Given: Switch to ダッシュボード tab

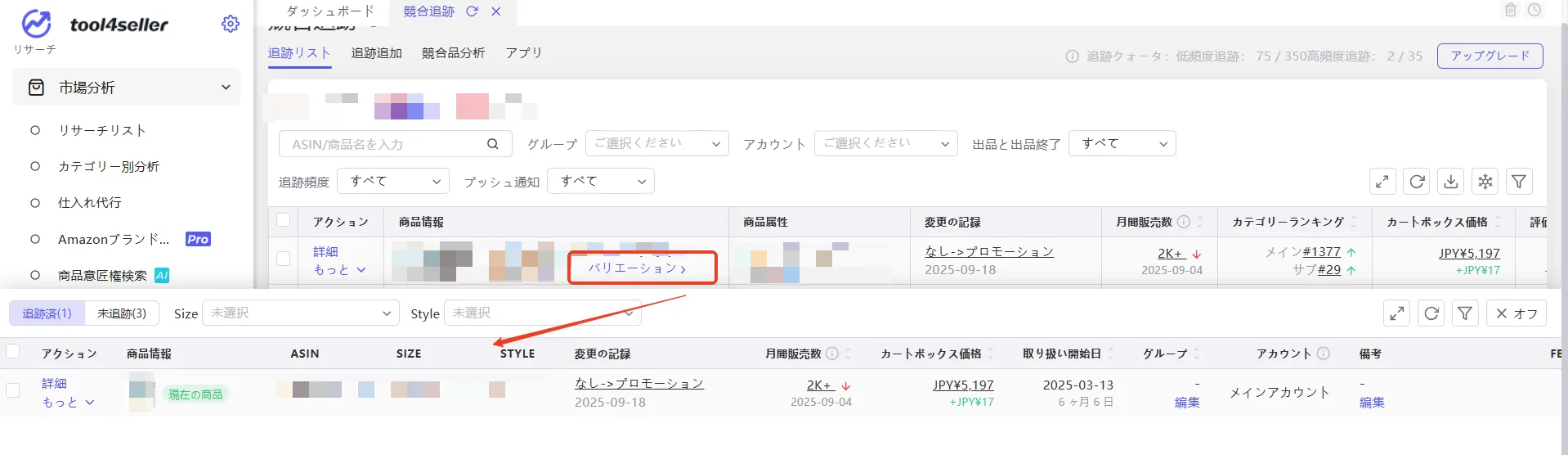Looking at the screenshot, I should pos(330,11).
